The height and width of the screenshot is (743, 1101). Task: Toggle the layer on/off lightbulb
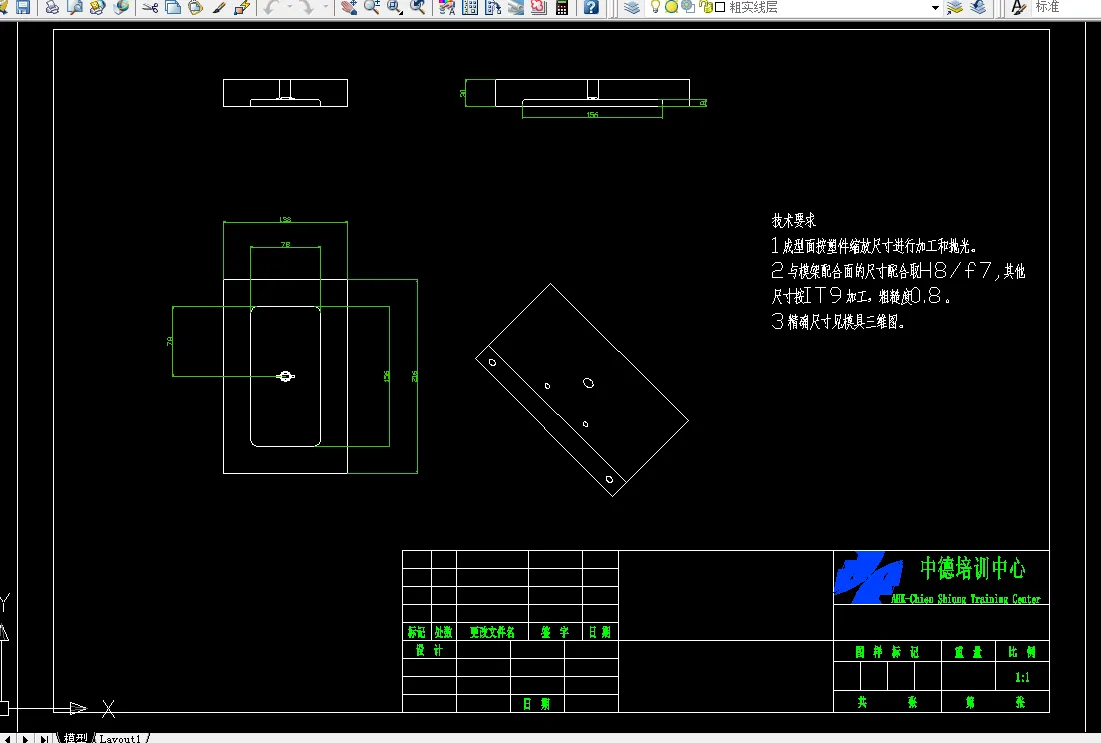point(655,7)
